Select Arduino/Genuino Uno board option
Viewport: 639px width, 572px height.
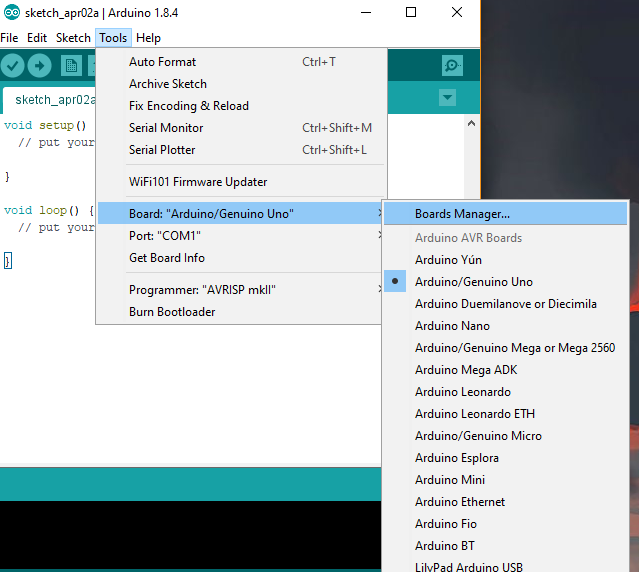click(x=473, y=282)
